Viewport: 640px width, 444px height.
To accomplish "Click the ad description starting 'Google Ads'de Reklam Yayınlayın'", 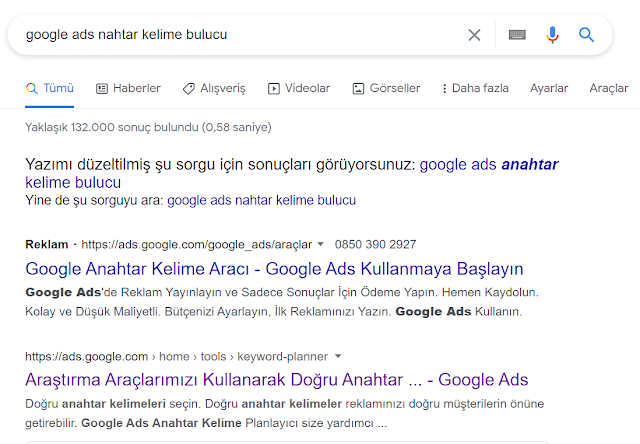I will coord(282,302).
